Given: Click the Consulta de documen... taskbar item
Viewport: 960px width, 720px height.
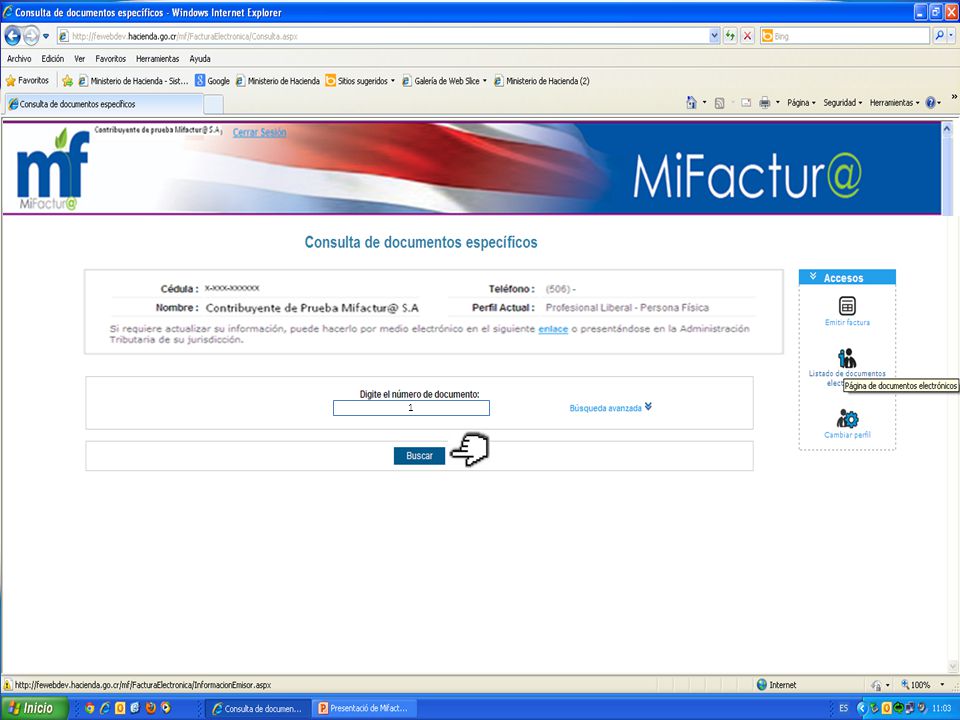Looking at the screenshot, I should click(x=258, y=708).
